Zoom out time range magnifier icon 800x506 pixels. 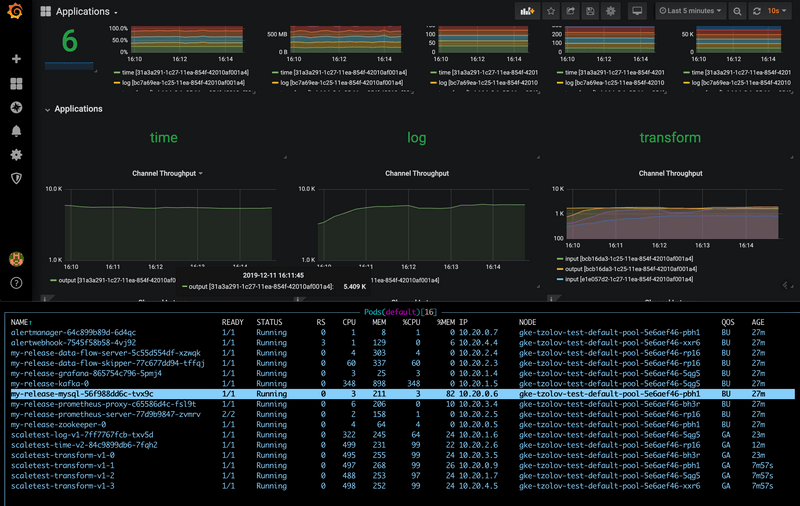point(737,11)
